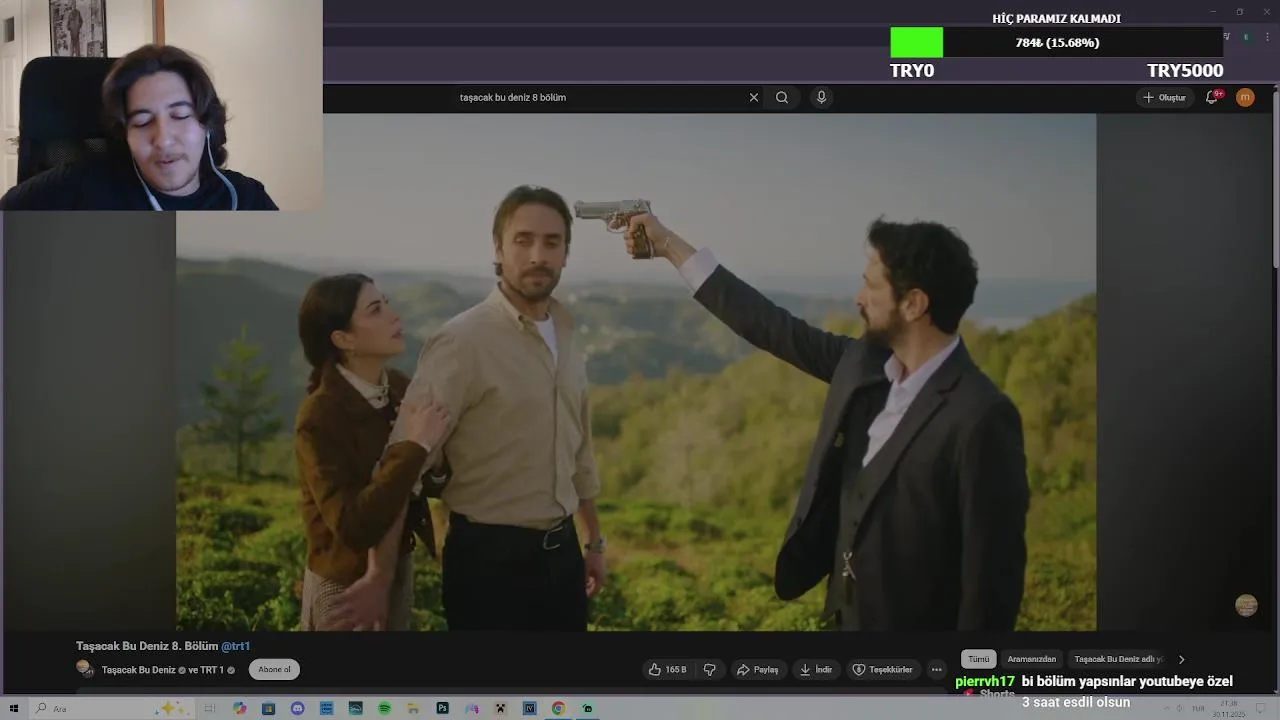Like the video with 165 B
1280x720 pixels.
click(x=667, y=670)
